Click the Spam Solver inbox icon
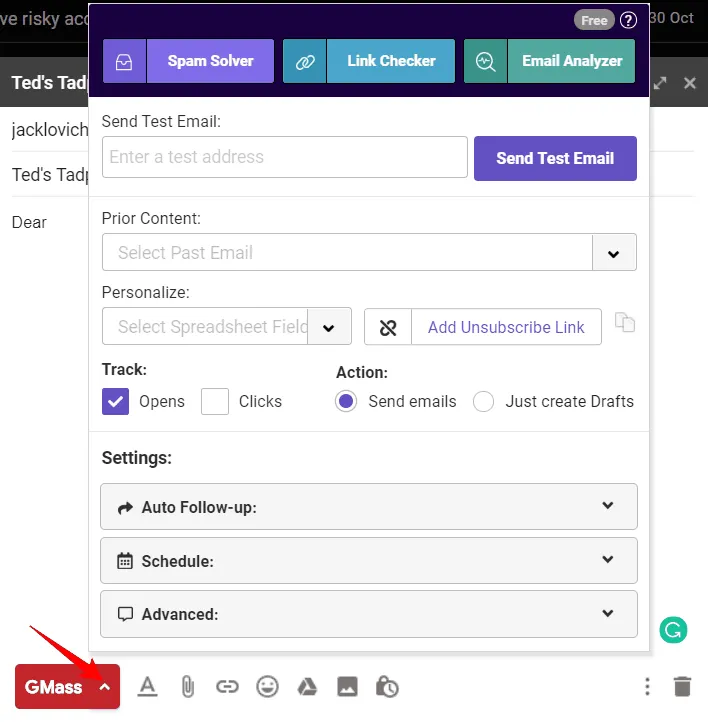708x722 pixels. 124,61
